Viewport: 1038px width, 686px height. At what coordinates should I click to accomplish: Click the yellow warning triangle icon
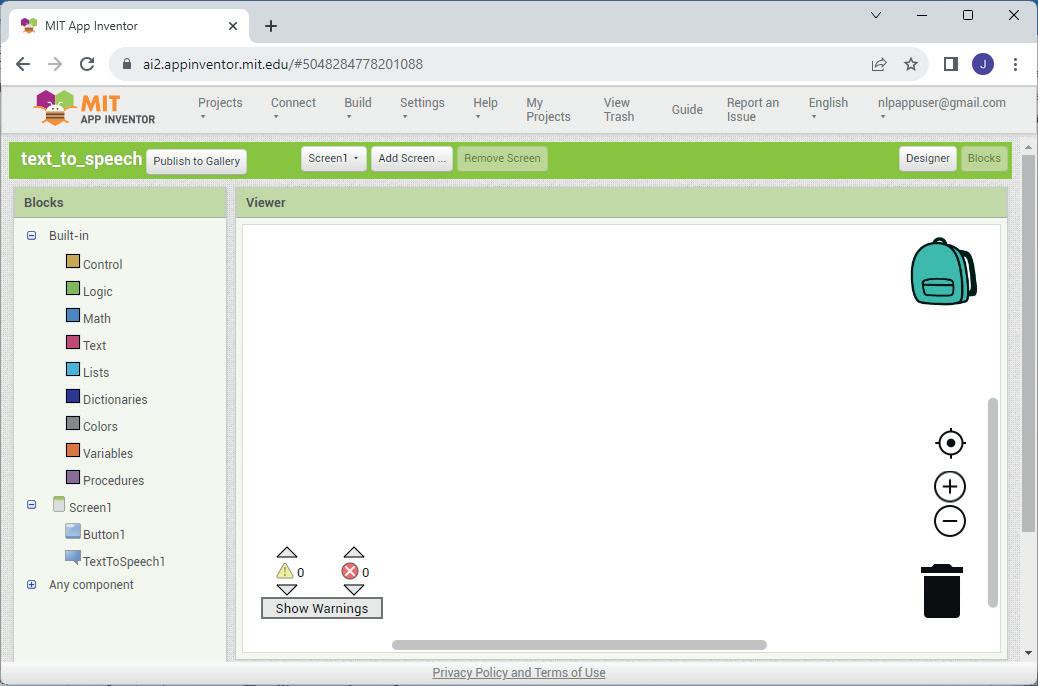(x=285, y=571)
